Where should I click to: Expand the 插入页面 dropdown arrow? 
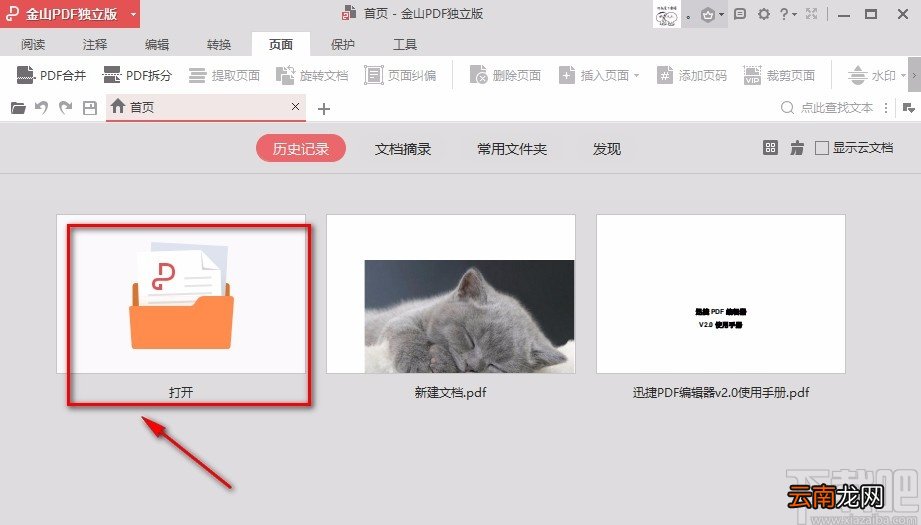coord(637,76)
